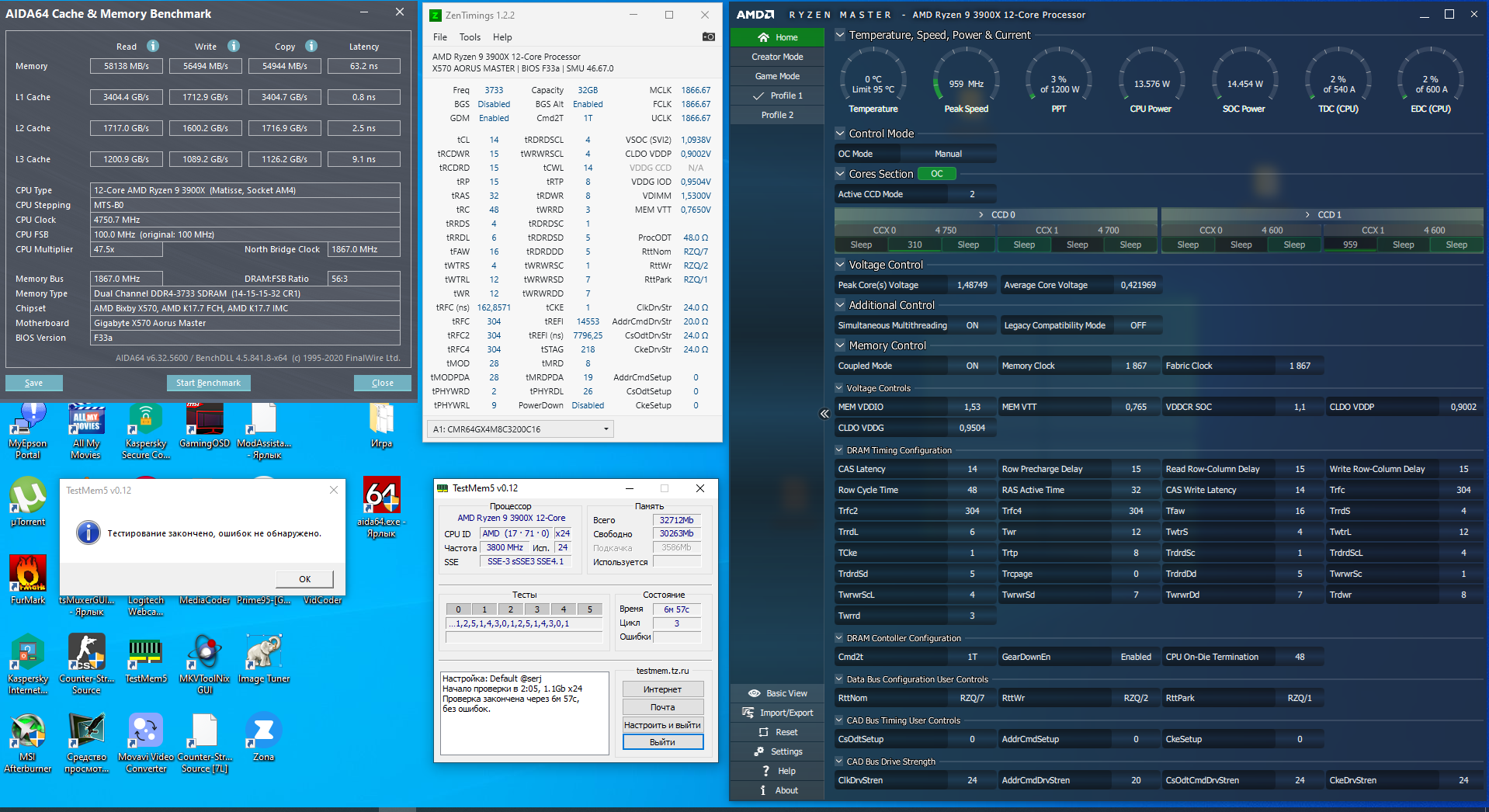Open the Ryzen Master Home tab
Viewport: 1489px width, 812px height.
[x=777, y=37]
